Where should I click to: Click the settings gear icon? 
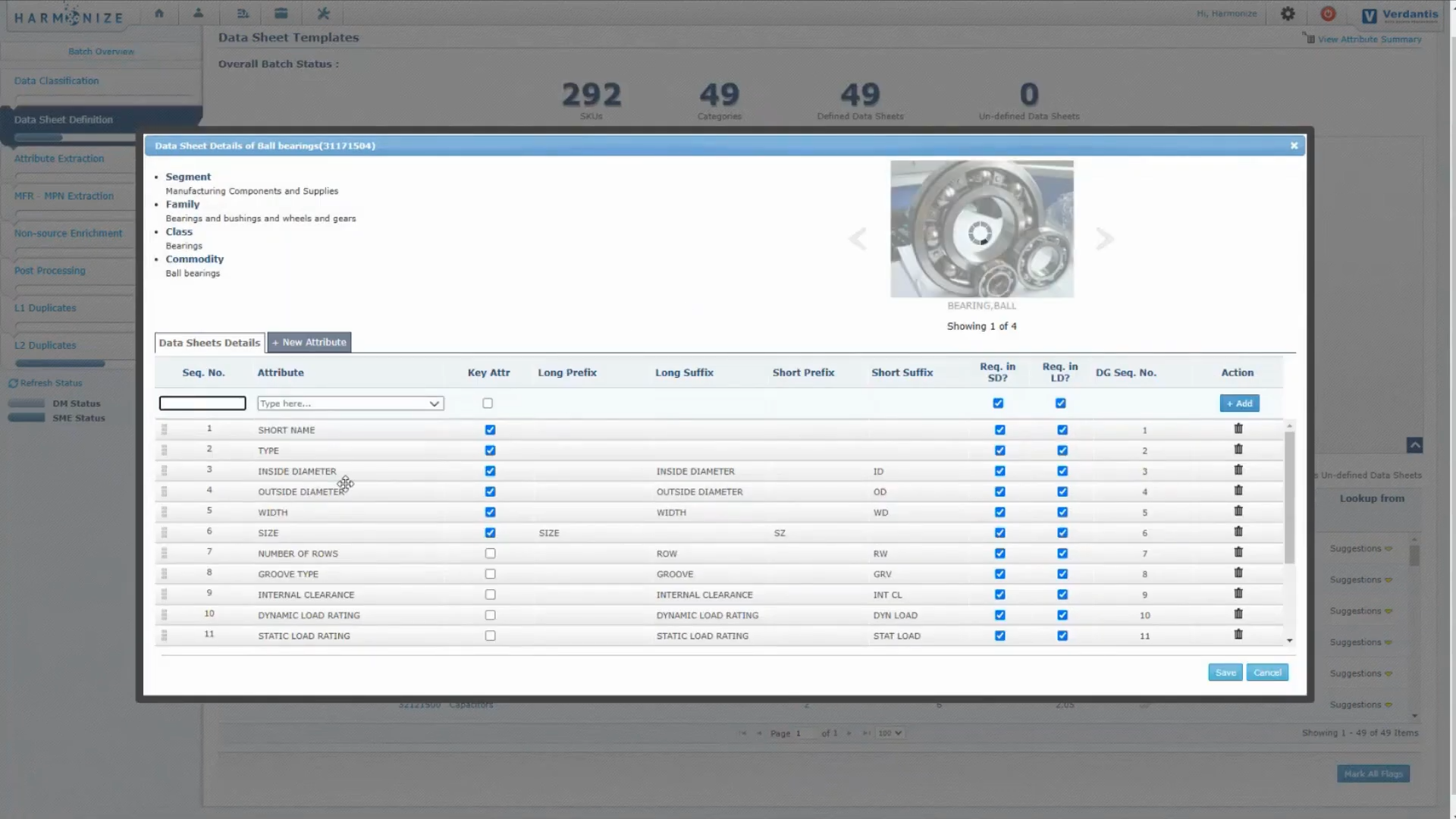[1288, 14]
